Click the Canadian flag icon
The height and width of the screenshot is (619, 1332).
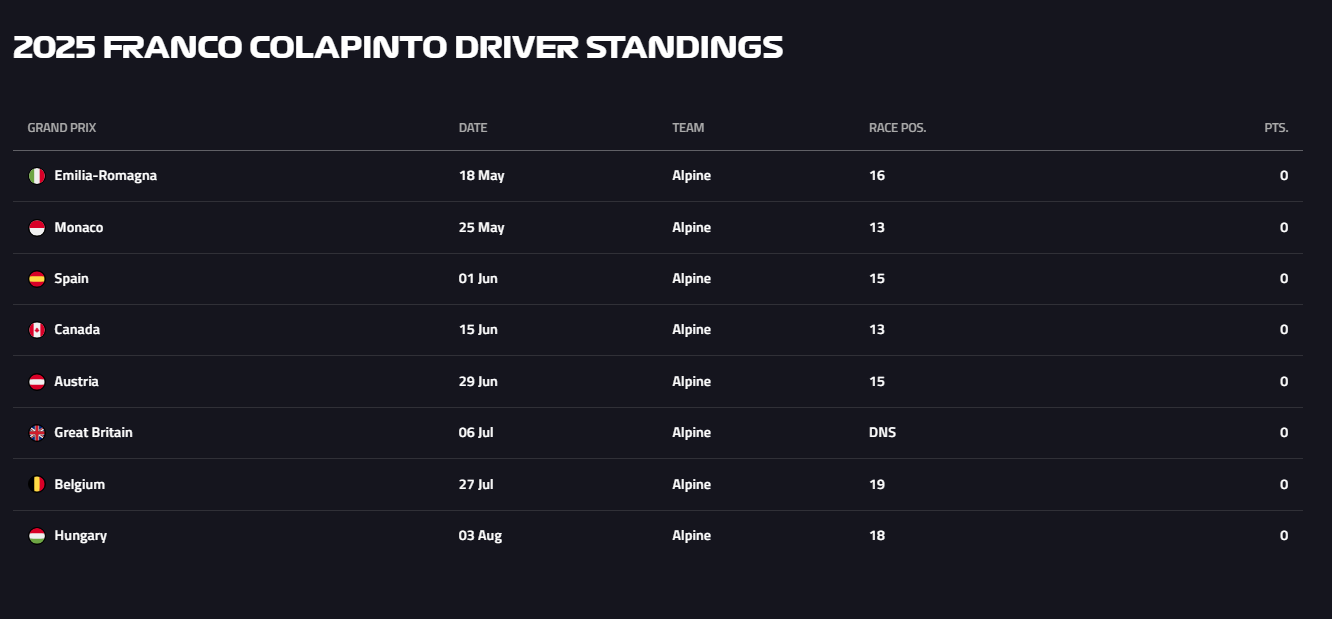click(37, 330)
